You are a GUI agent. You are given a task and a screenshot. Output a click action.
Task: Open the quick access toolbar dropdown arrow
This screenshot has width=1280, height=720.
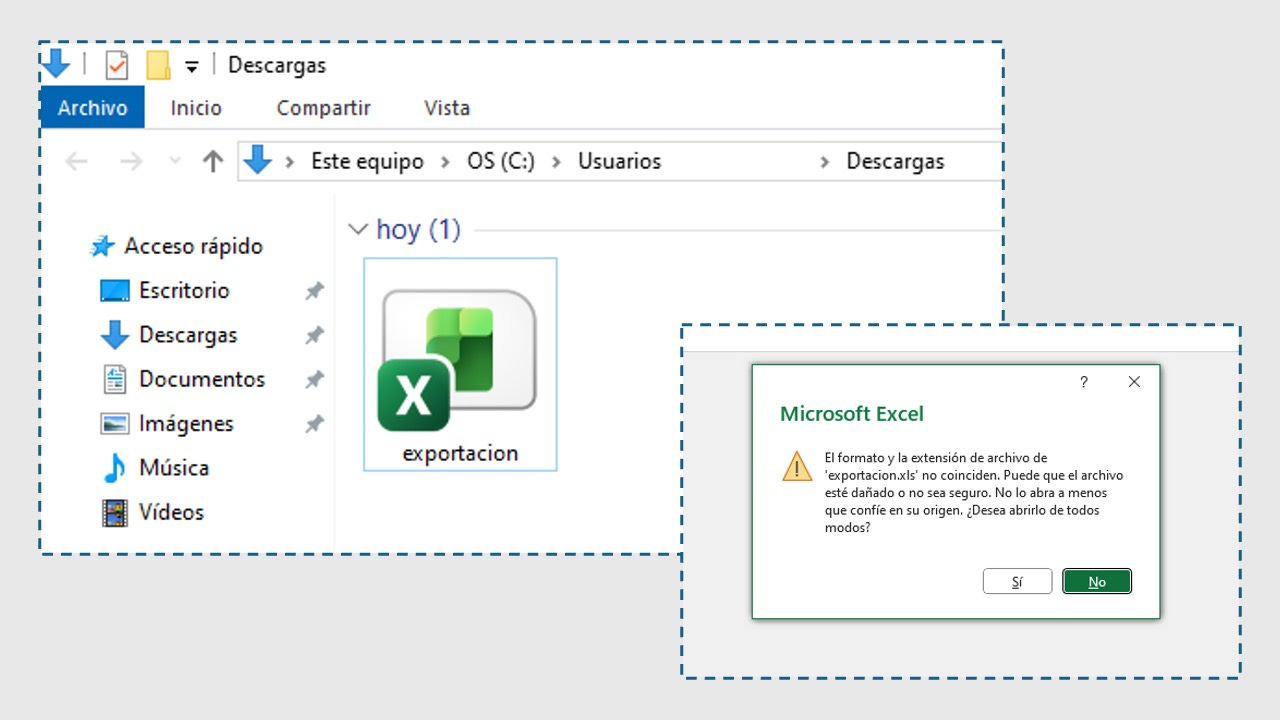tap(192, 67)
